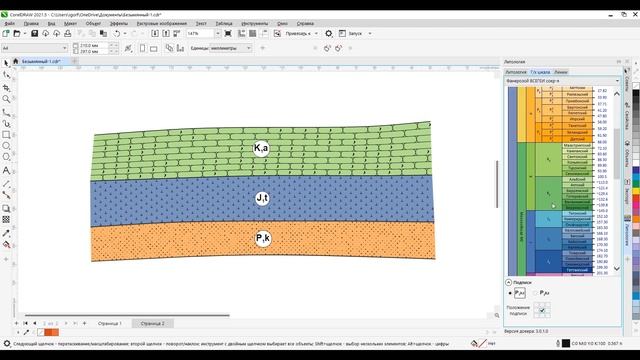Pick the green swatch in color palette

tap(636, 184)
